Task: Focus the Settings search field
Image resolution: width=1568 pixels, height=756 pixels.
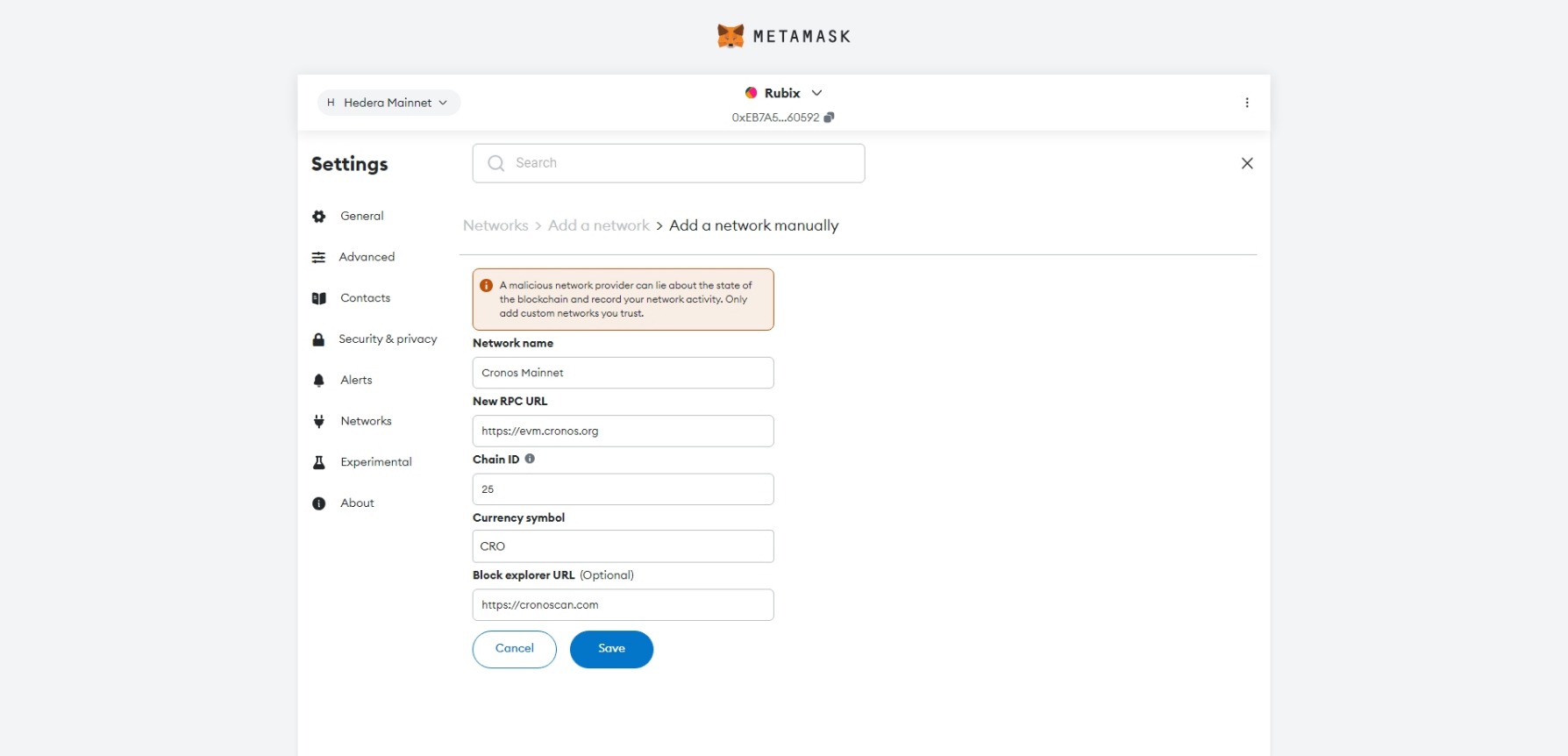Action: click(x=668, y=163)
